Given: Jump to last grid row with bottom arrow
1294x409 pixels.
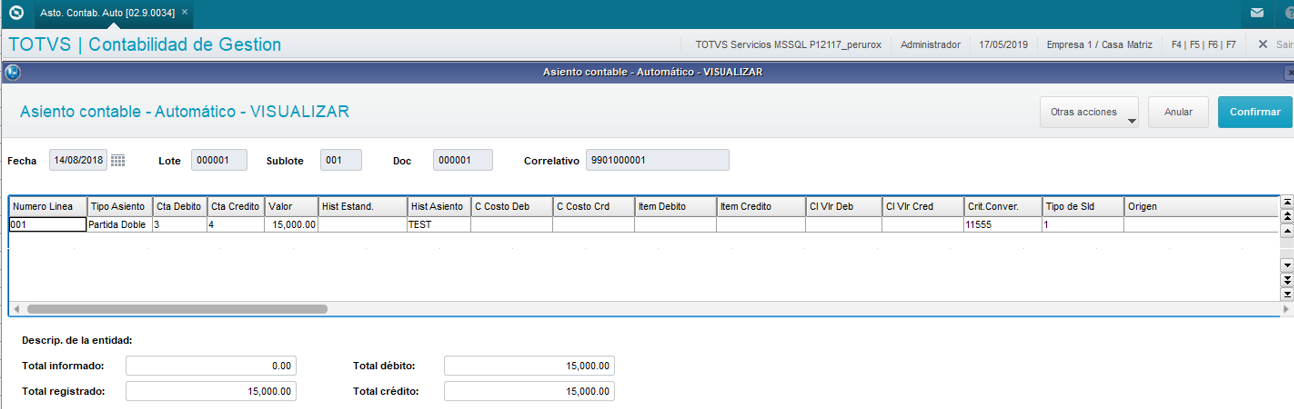Looking at the screenshot, I should point(1287,294).
